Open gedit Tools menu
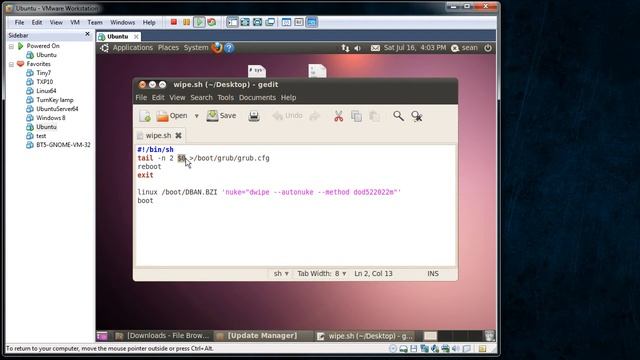The width and height of the screenshot is (640, 360). click(x=225, y=98)
